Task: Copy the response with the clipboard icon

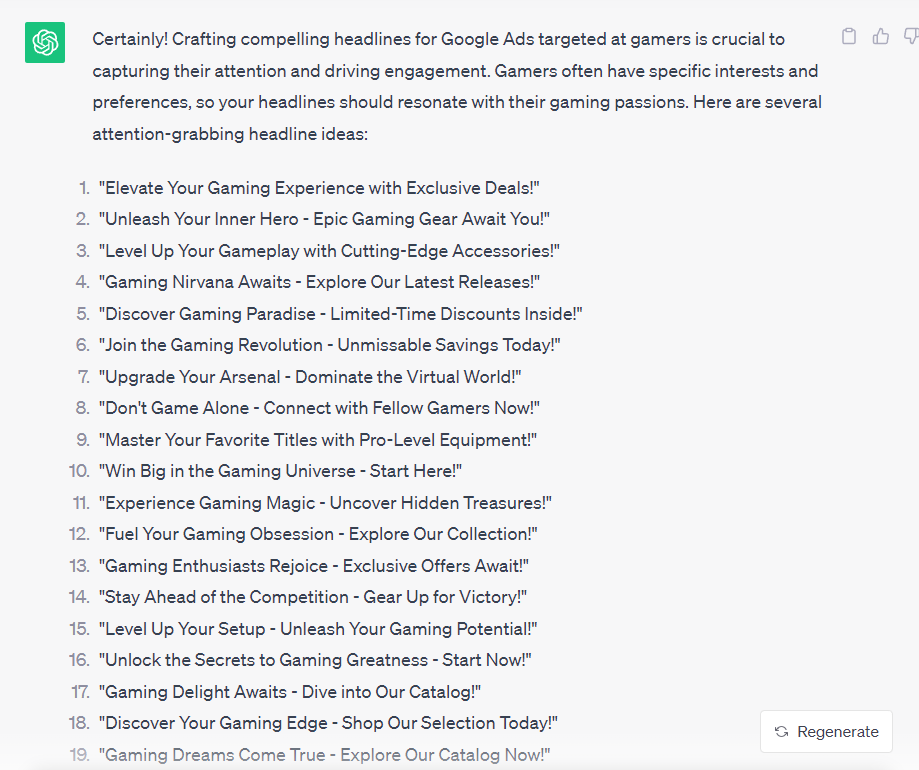Action: [849, 37]
